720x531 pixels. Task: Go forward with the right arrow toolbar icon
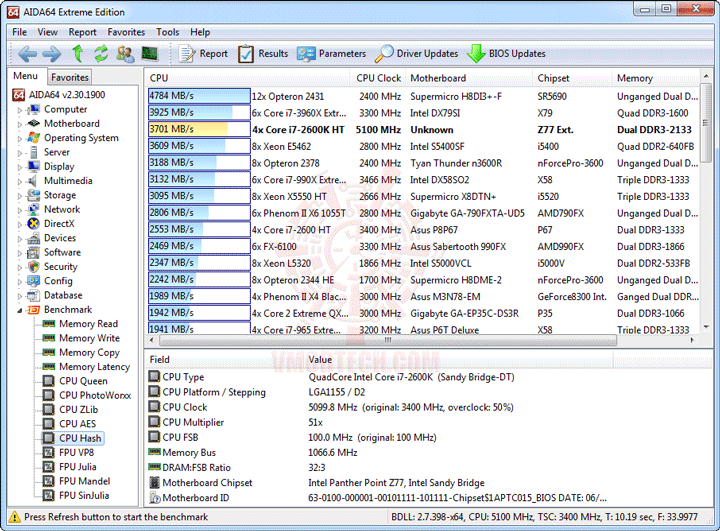click(x=51, y=54)
